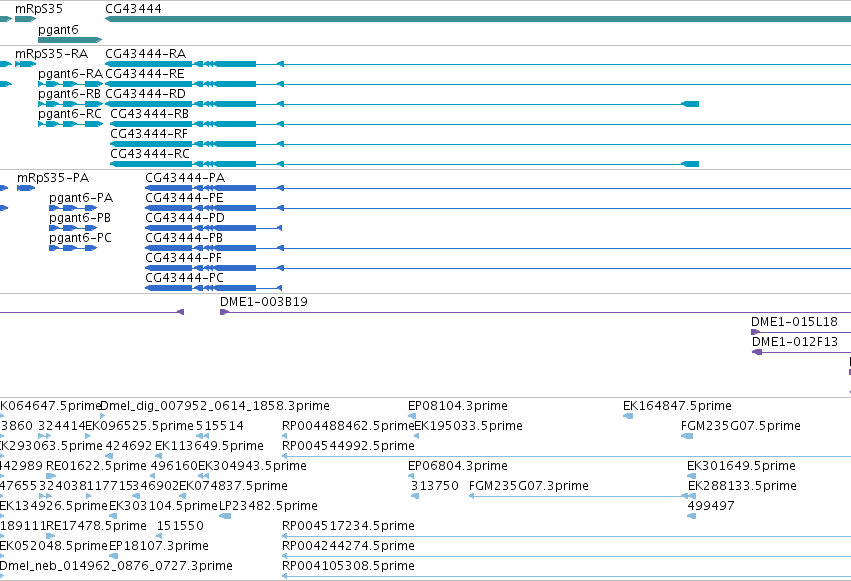
Task: Select the CG43444 gene label
Action: [133, 9]
